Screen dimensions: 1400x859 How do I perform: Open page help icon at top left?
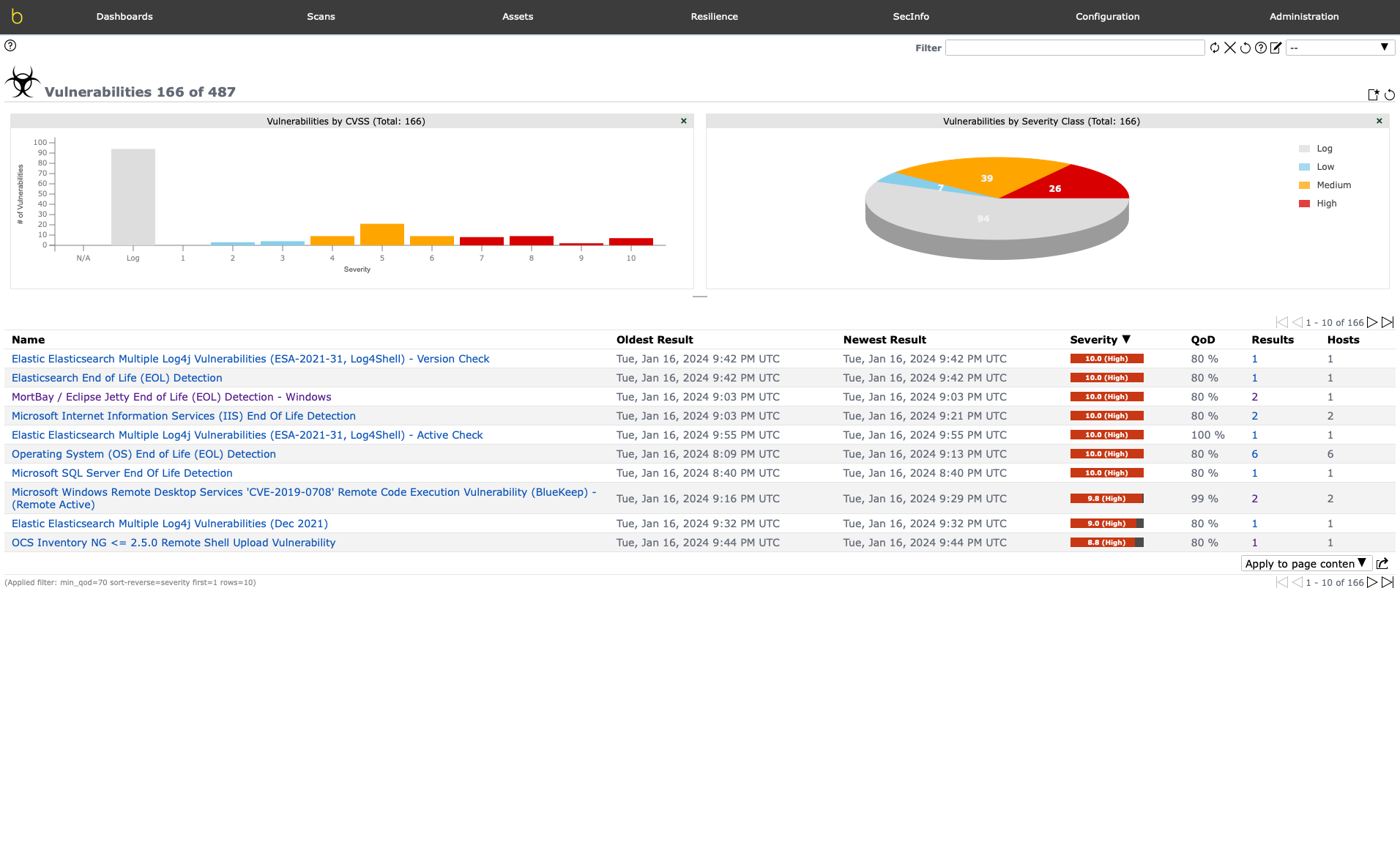click(10, 45)
